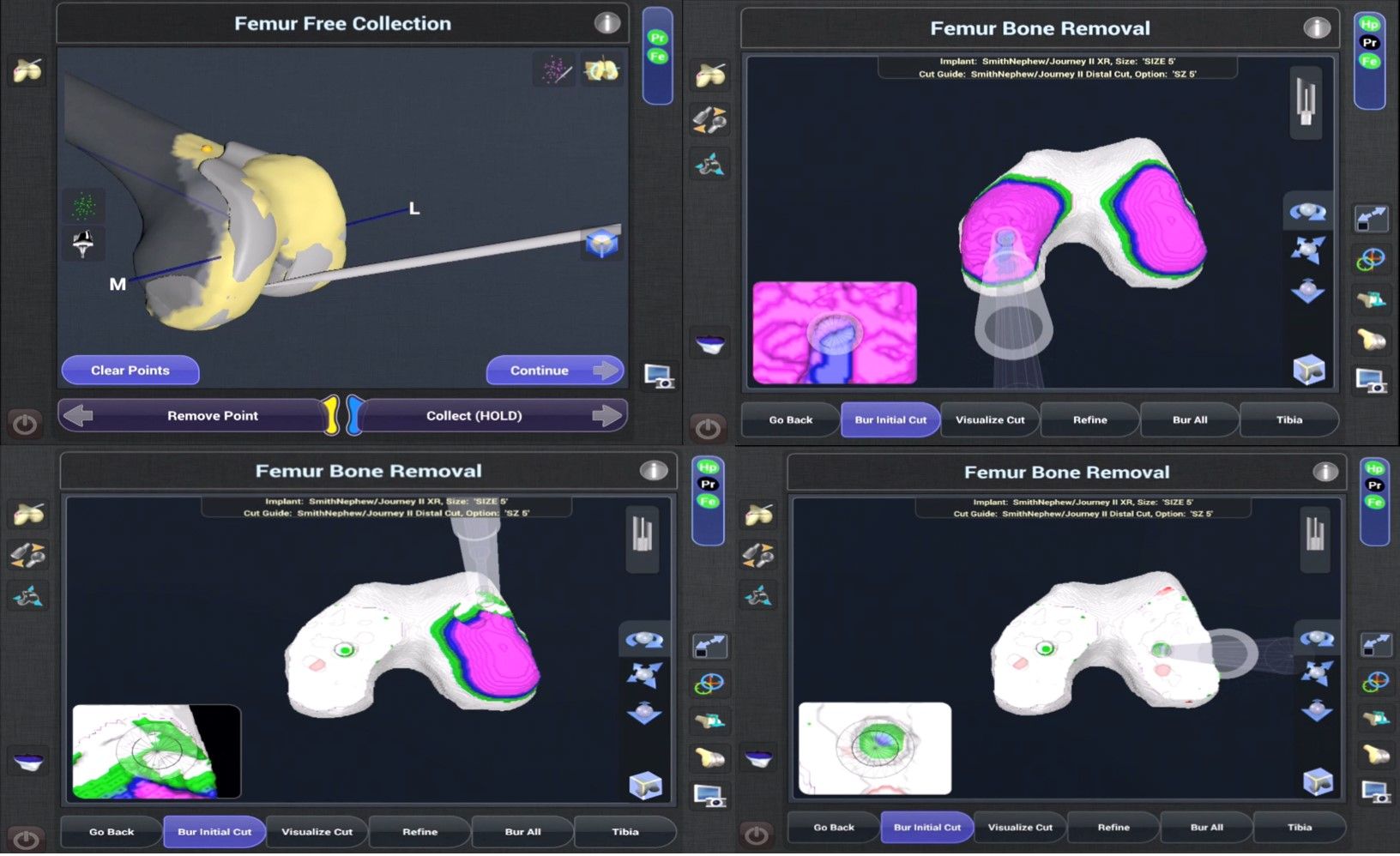Image resolution: width=1400 pixels, height=856 pixels.
Task: Click rotate view icon in top-right panel
Action: click(1306, 211)
